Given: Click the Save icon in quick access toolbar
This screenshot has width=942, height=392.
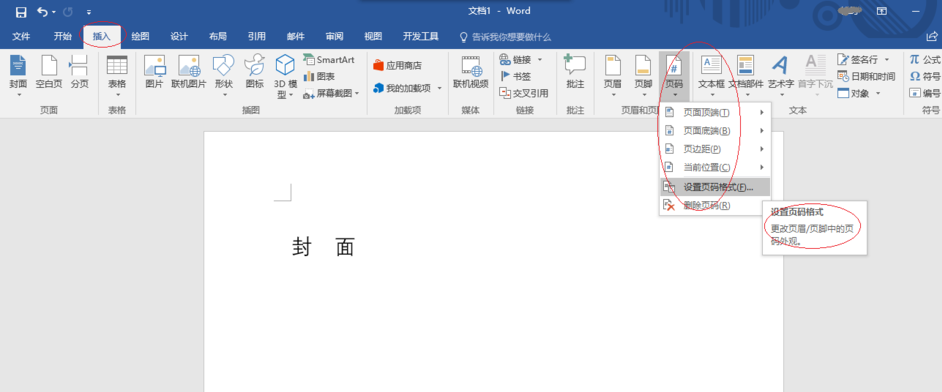Looking at the screenshot, I should pyautogui.click(x=21, y=12).
